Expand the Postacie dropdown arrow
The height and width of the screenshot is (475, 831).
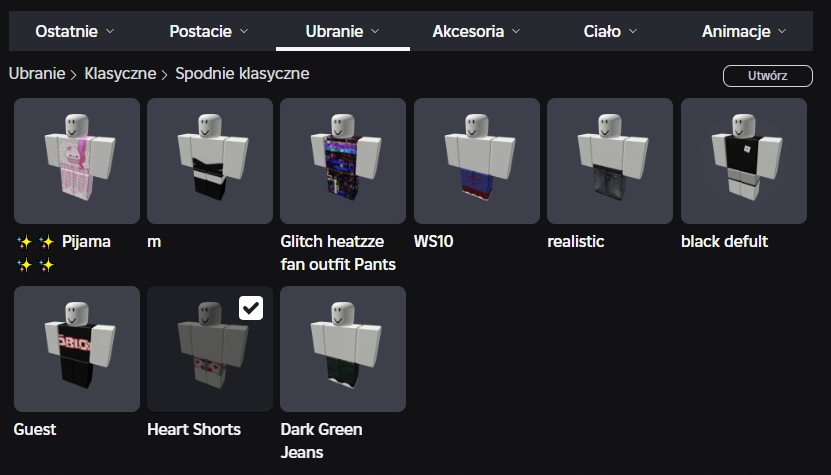tap(244, 31)
